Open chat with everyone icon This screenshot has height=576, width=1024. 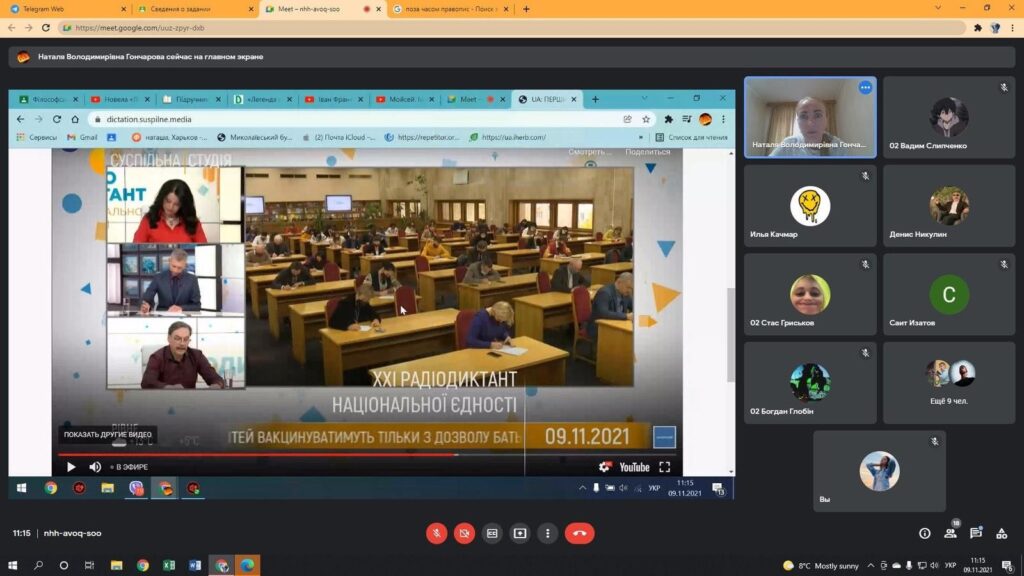click(976, 534)
